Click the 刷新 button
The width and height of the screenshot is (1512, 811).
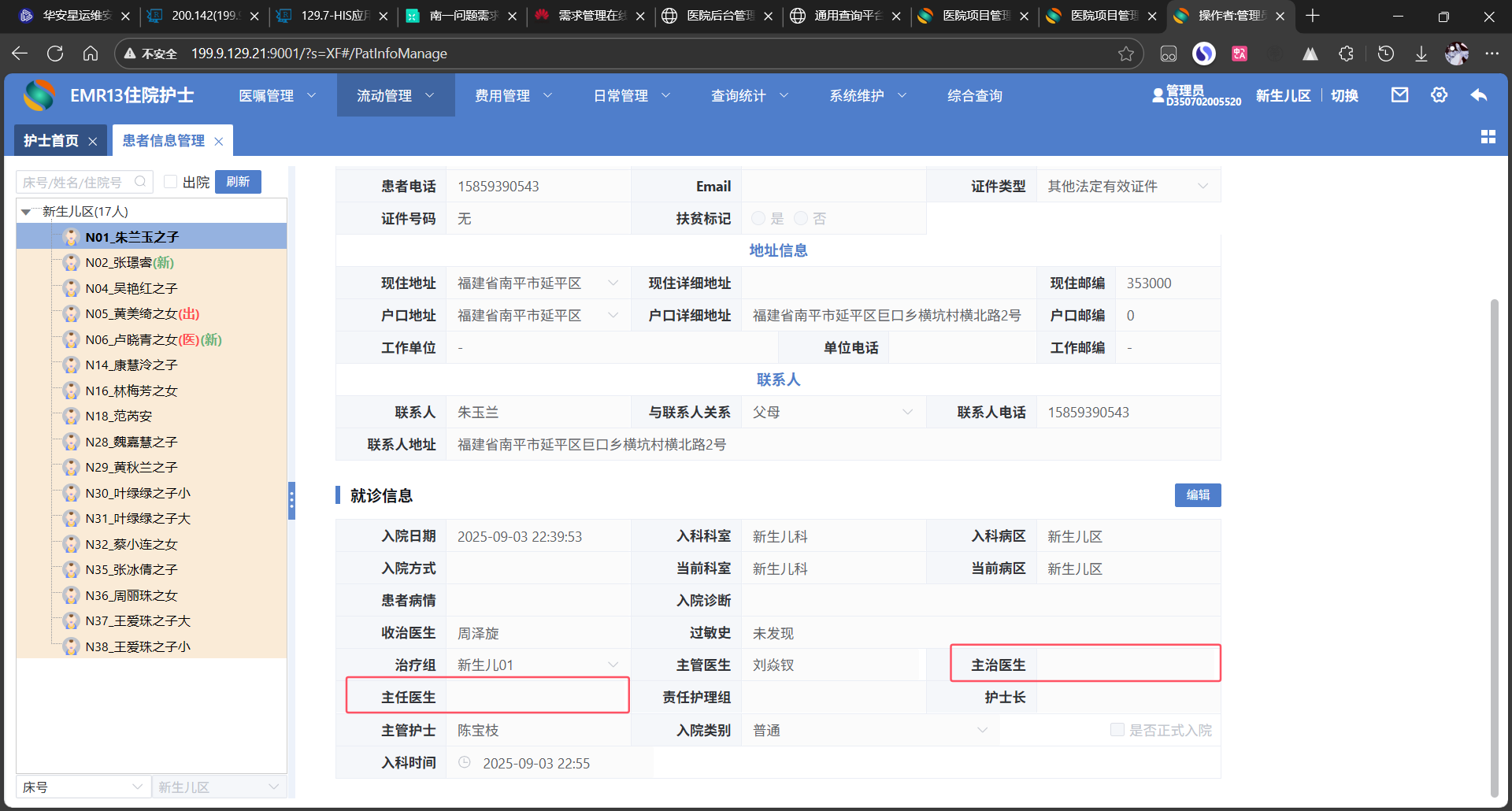[238, 182]
